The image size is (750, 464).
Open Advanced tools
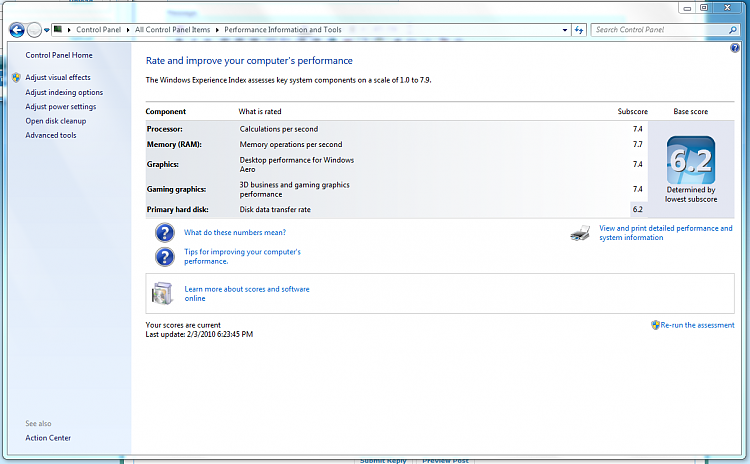pos(51,135)
